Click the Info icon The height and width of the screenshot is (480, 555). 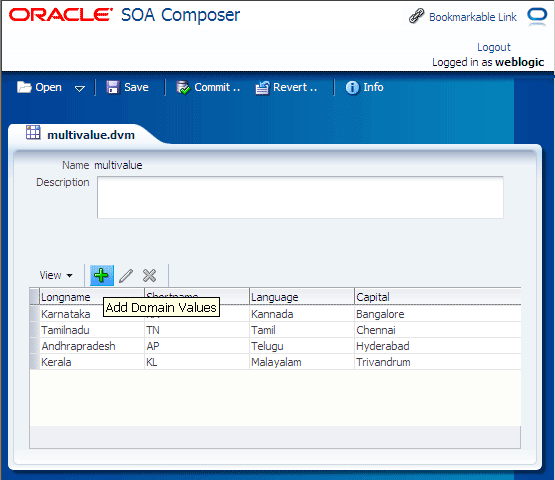(352, 87)
